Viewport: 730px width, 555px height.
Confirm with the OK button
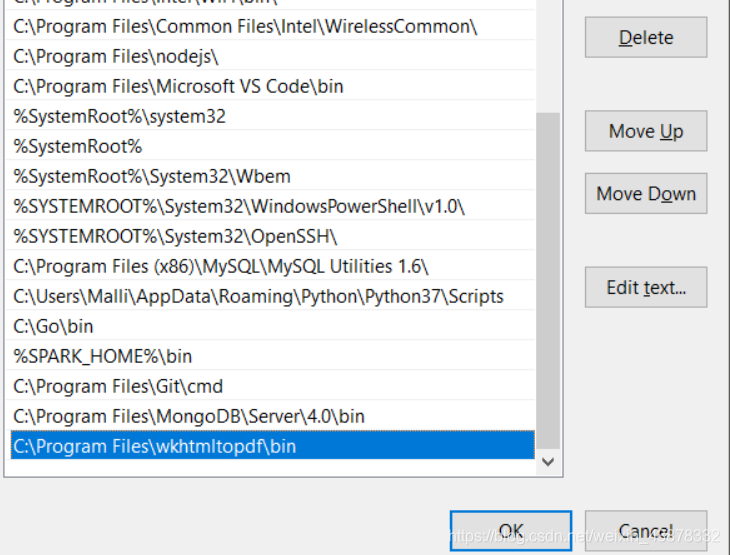click(511, 531)
